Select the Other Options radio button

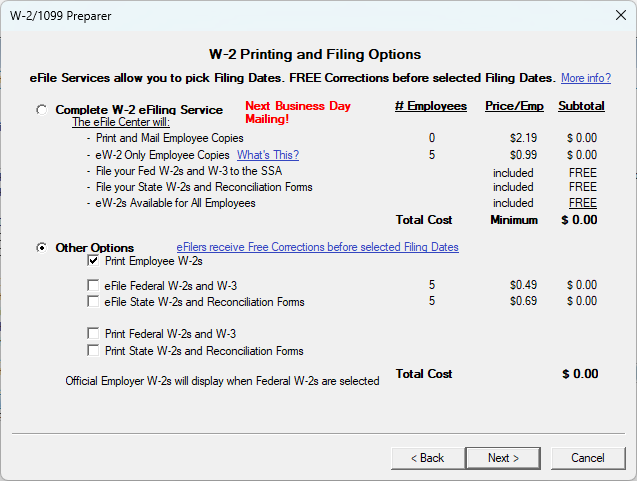pos(42,248)
